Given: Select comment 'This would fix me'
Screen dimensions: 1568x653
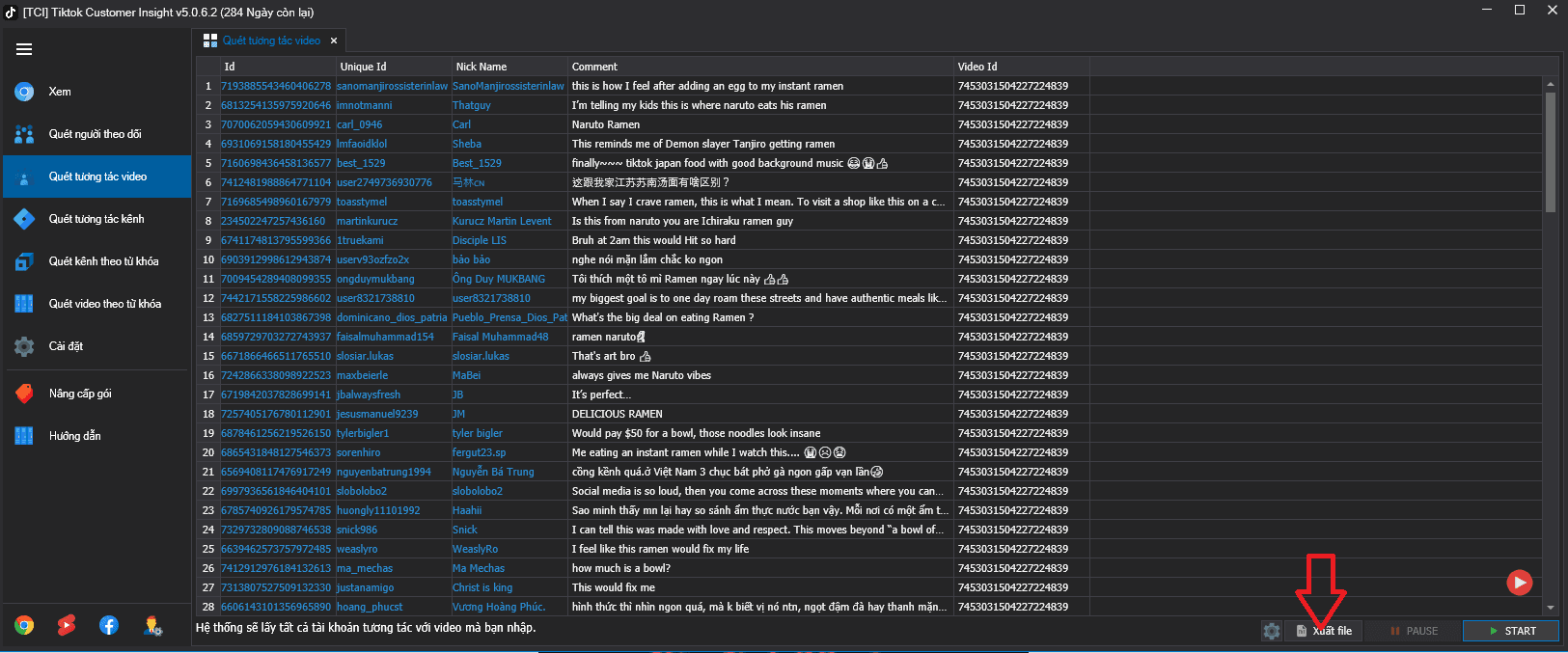Looking at the screenshot, I should pyautogui.click(x=614, y=587).
